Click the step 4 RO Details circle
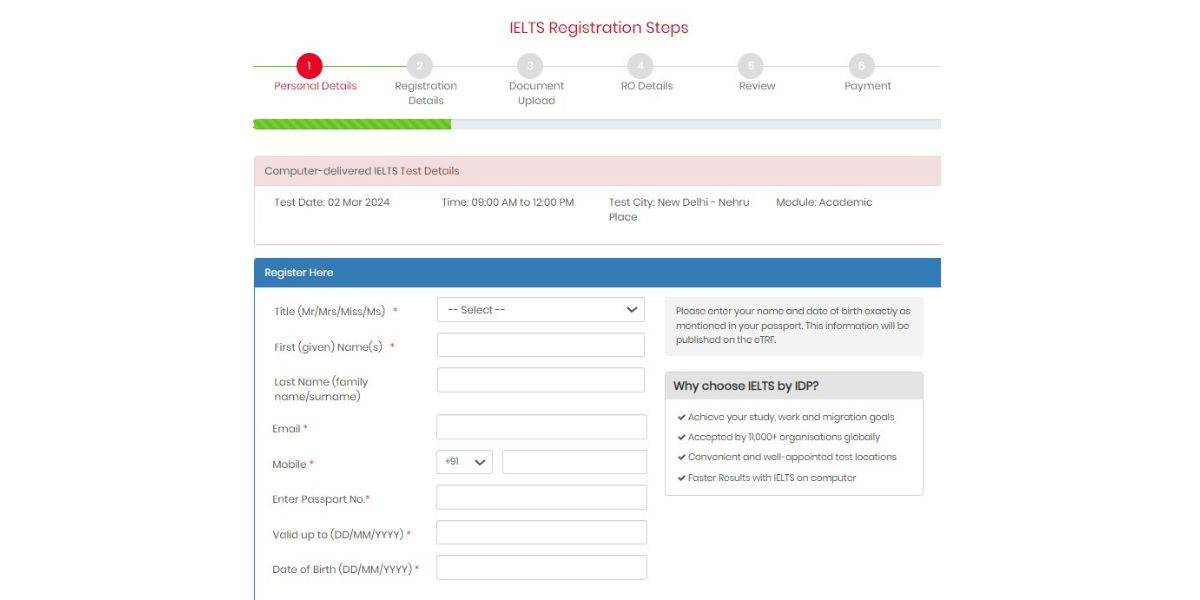This screenshot has height=600, width=1200. pos(641,66)
